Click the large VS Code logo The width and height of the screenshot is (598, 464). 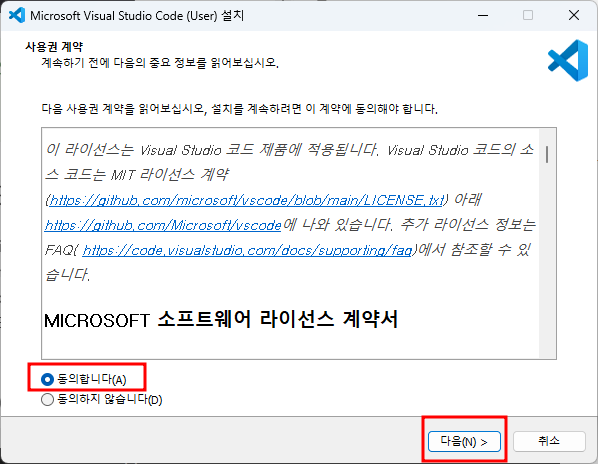568,60
